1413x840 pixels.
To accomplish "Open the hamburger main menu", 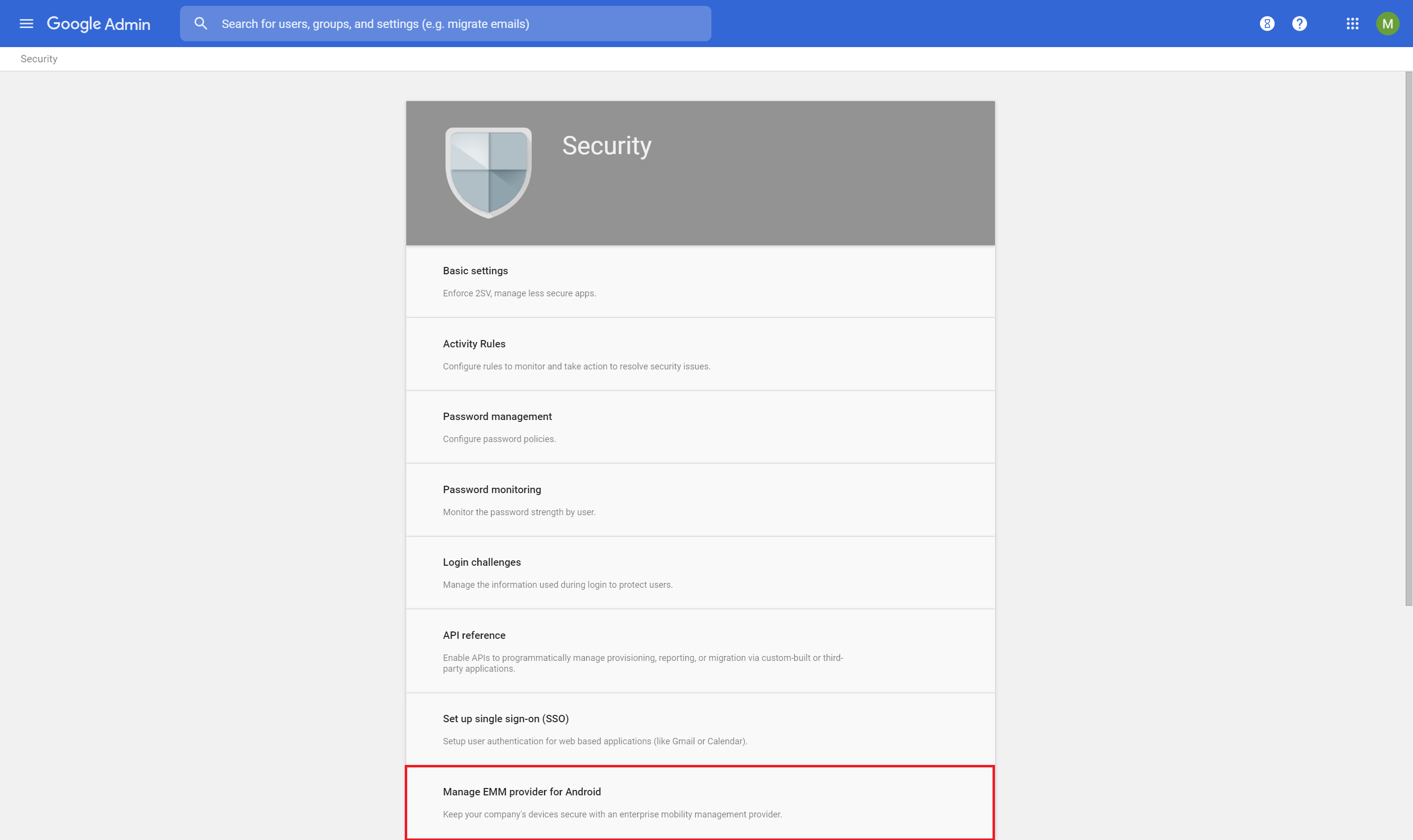I will point(26,24).
